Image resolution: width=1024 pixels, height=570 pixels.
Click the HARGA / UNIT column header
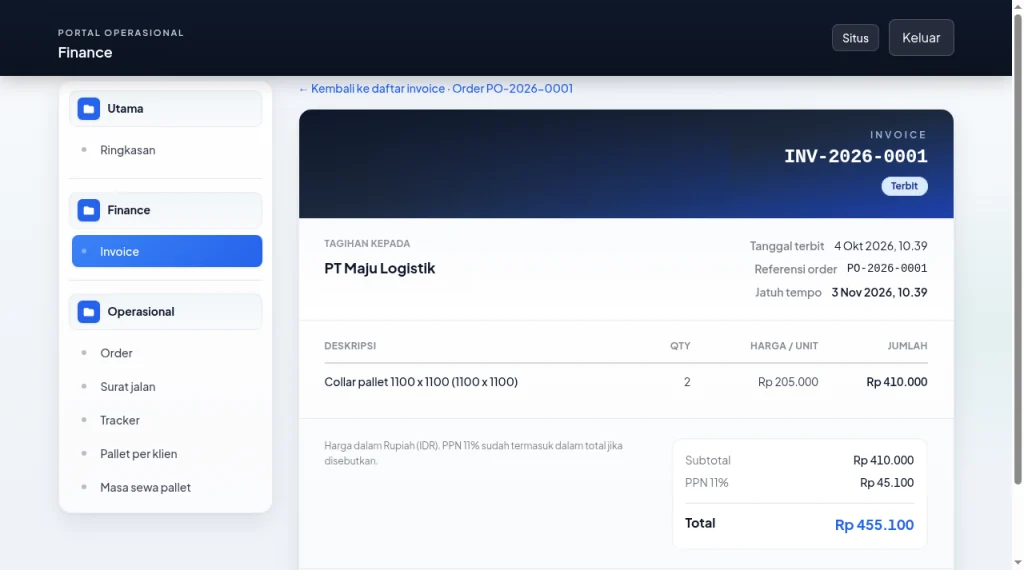click(784, 346)
